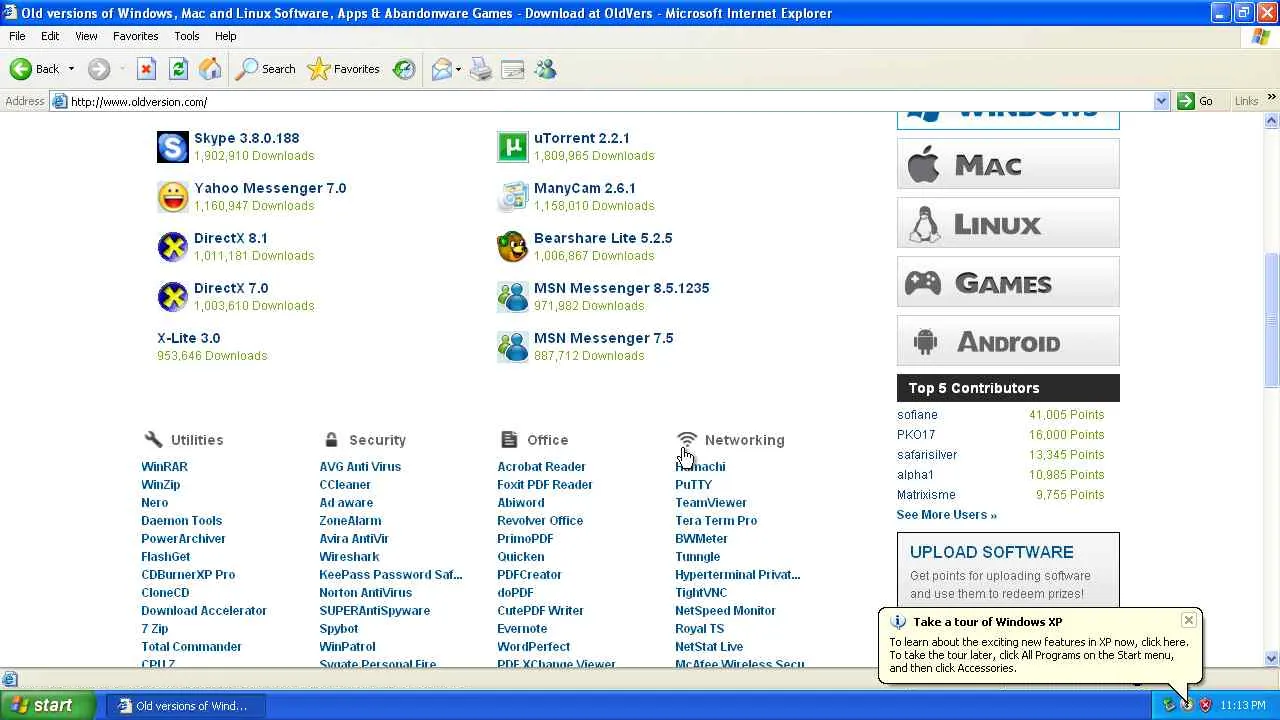Click the Old versions of Wind... taskbar button
The height and width of the screenshot is (720, 1280).
pyautogui.click(x=185, y=705)
